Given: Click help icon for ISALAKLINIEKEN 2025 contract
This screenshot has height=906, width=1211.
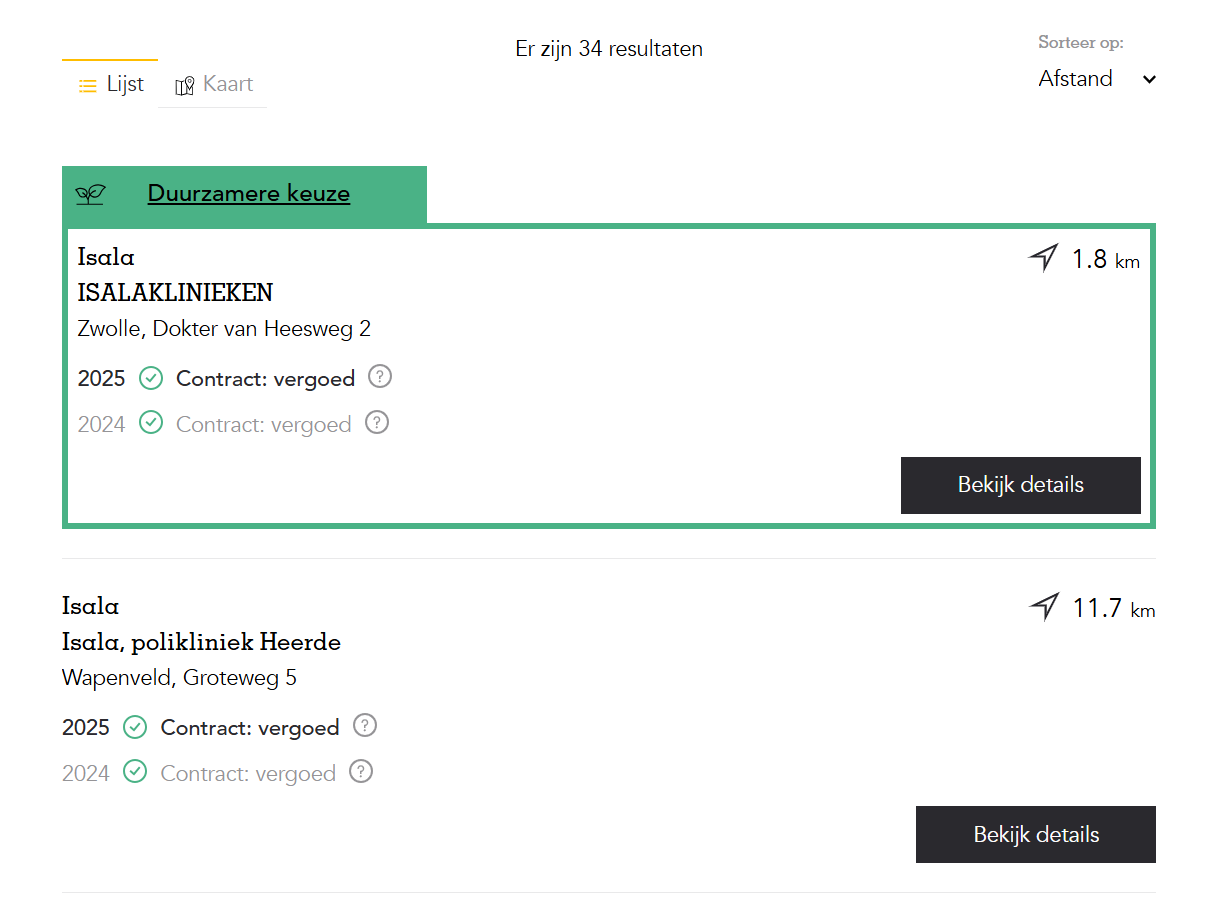Looking at the screenshot, I should (380, 377).
